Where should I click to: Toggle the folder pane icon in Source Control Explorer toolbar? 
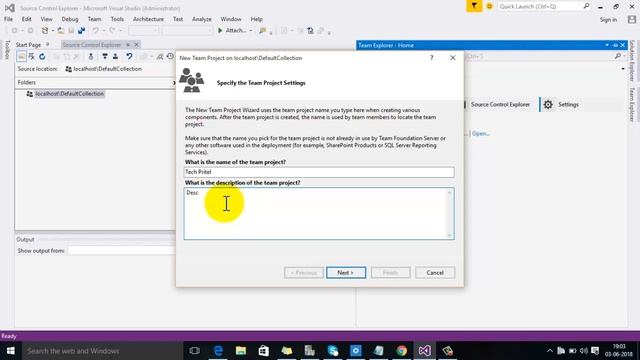22,57
